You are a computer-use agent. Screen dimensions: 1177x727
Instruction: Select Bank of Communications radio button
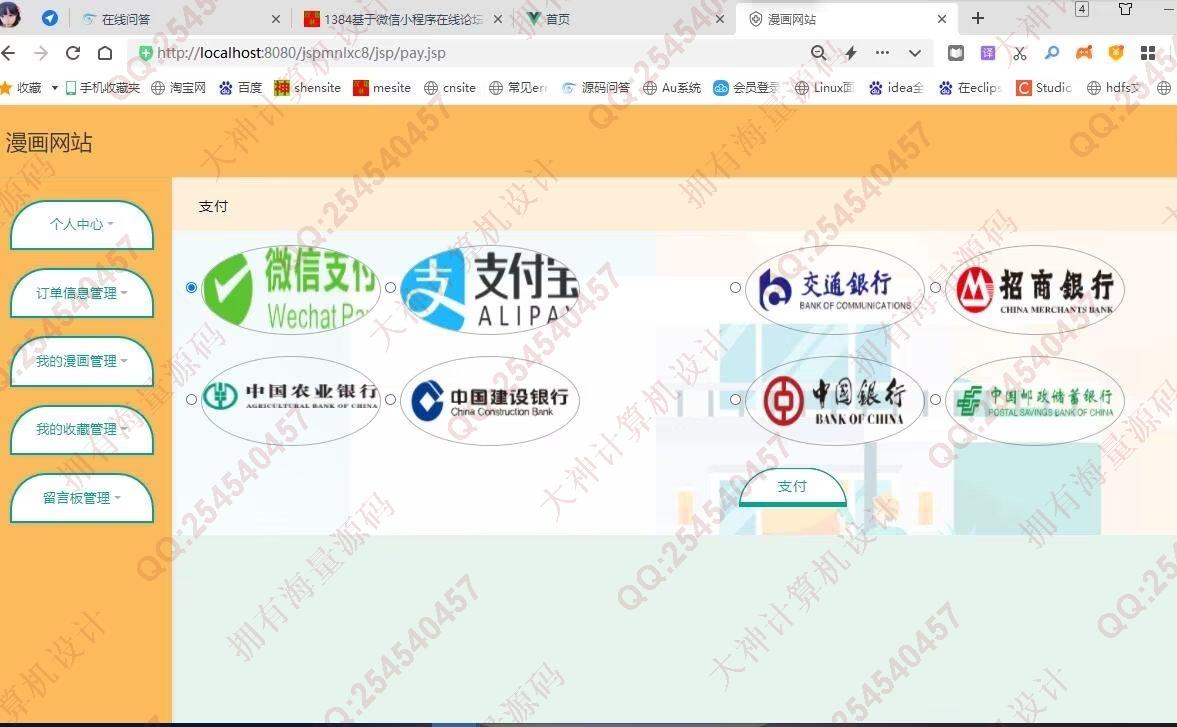point(736,287)
